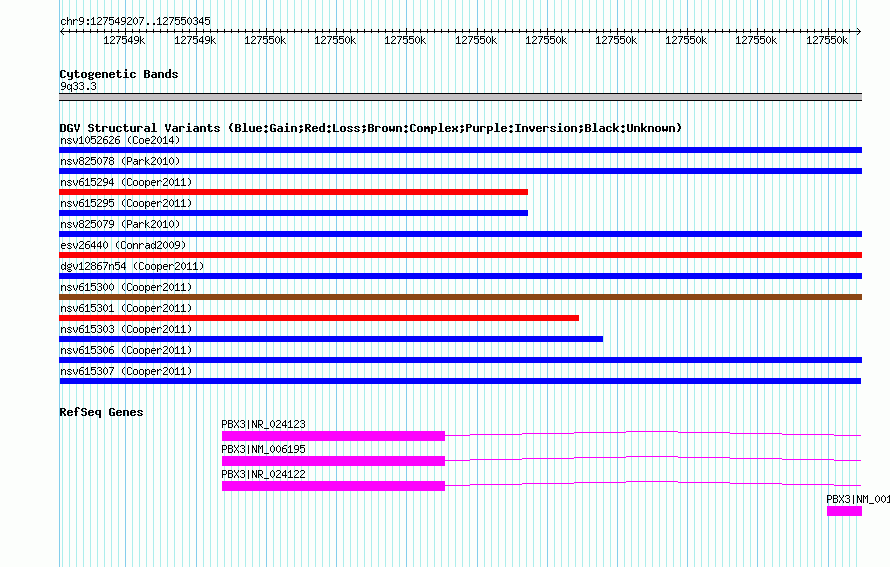Click the dgv12867n54 (Cooper2011) label
This screenshot has height=567, width=890.
pyautogui.click(x=132, y=266)
